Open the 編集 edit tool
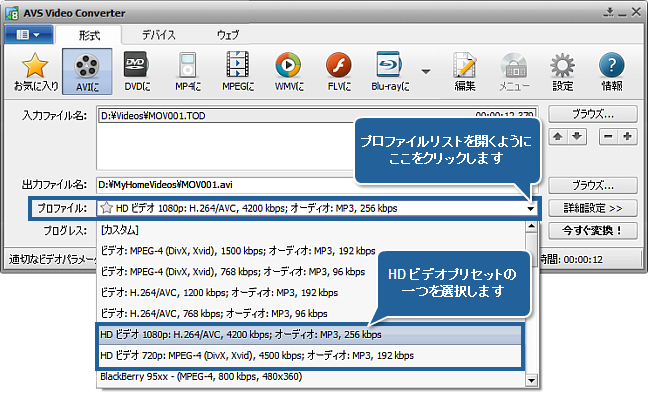The image size is (648, 395). click(x=465, y=71)
